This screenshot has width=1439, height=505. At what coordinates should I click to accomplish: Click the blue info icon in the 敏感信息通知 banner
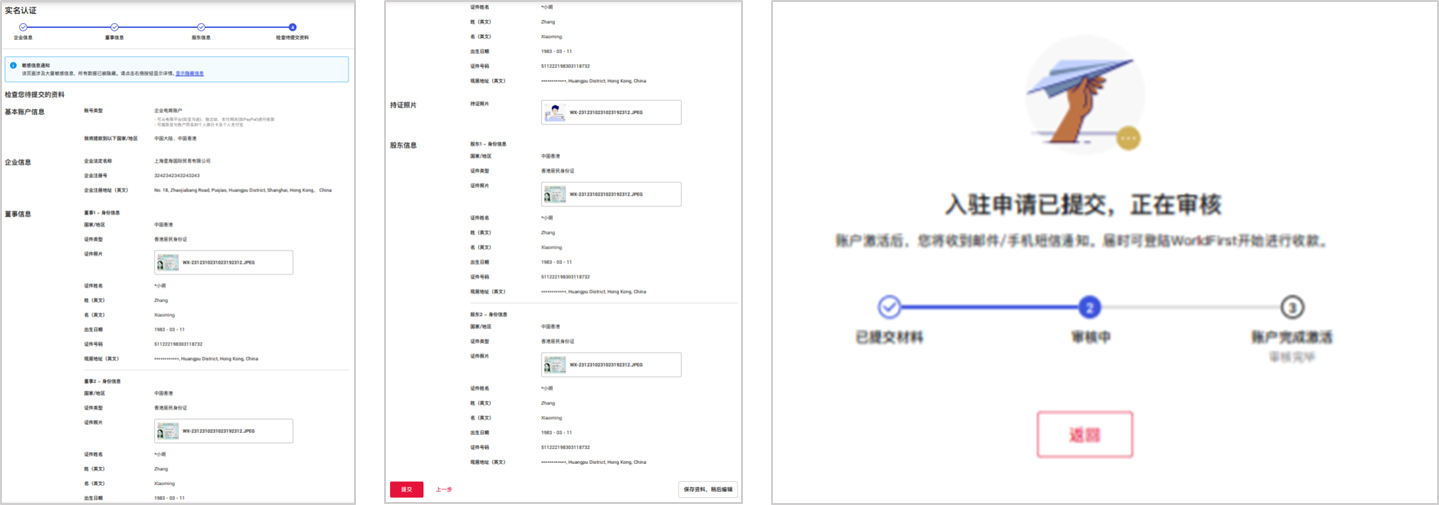coord(14,65)
